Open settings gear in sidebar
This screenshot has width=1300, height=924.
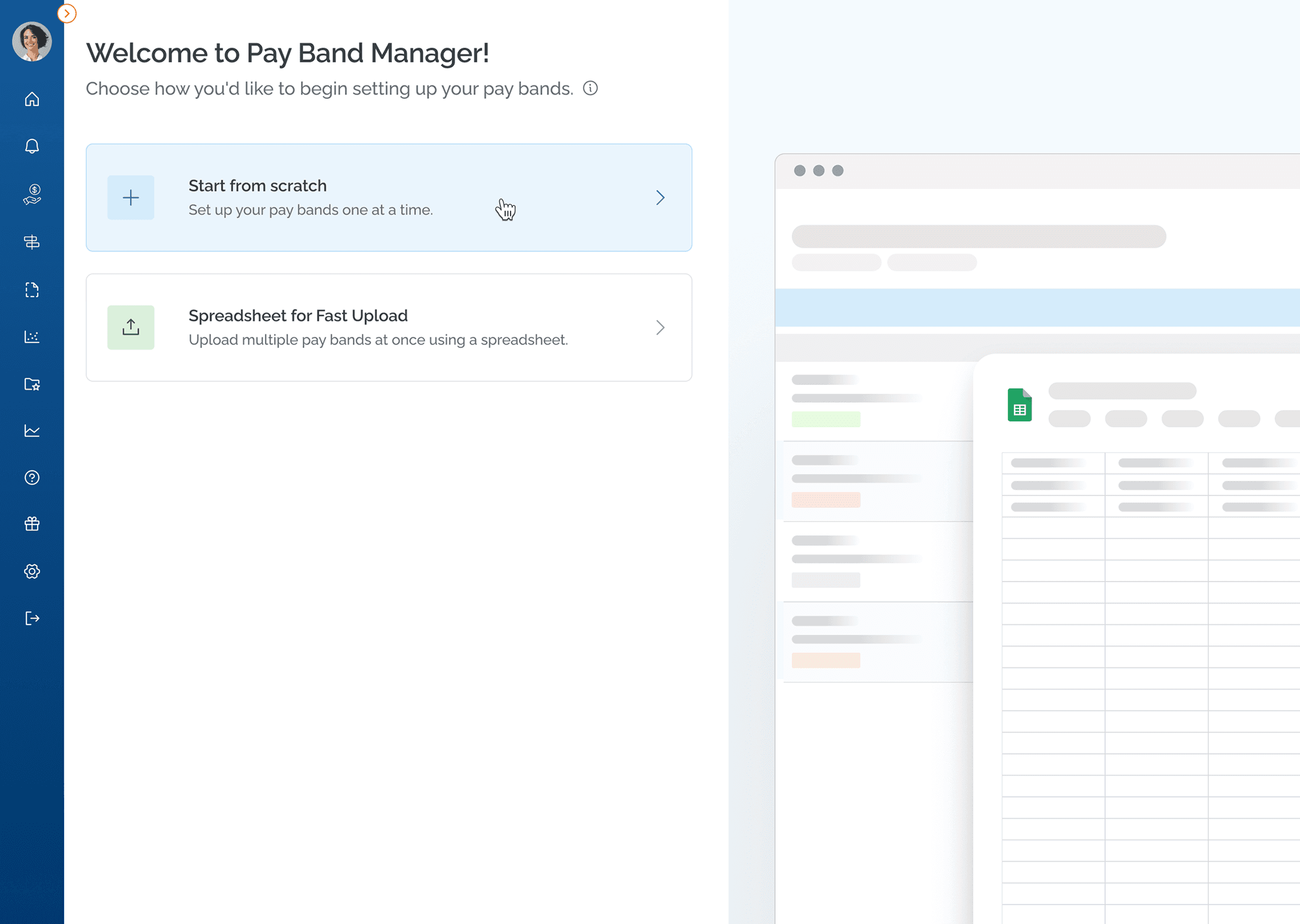pos(32,571)
